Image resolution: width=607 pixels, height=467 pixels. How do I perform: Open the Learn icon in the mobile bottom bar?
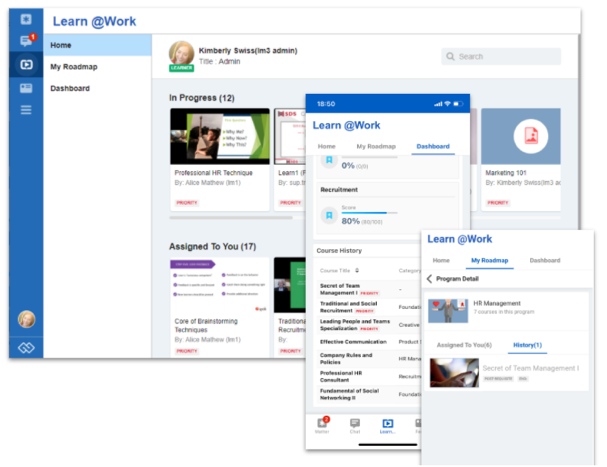[x=388, y=426]
